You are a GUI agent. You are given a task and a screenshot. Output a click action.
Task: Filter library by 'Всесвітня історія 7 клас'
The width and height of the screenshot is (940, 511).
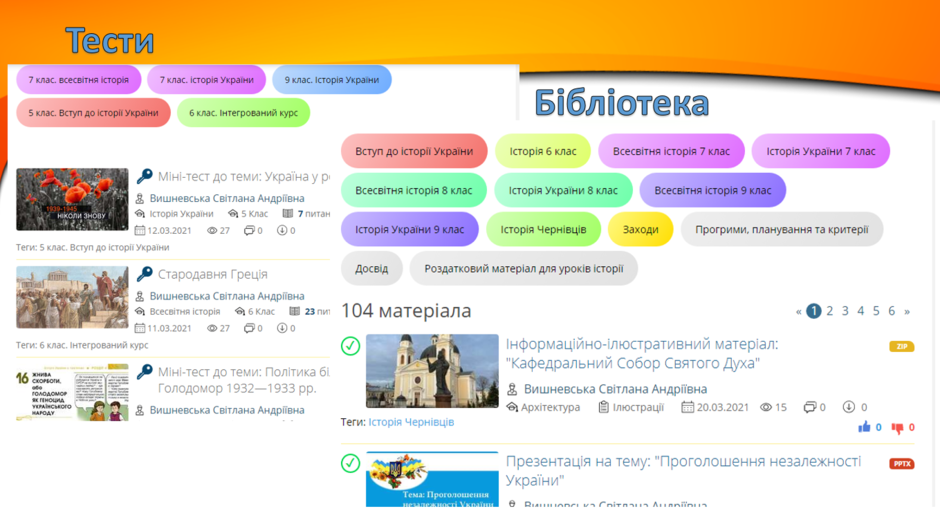(671, 151)
